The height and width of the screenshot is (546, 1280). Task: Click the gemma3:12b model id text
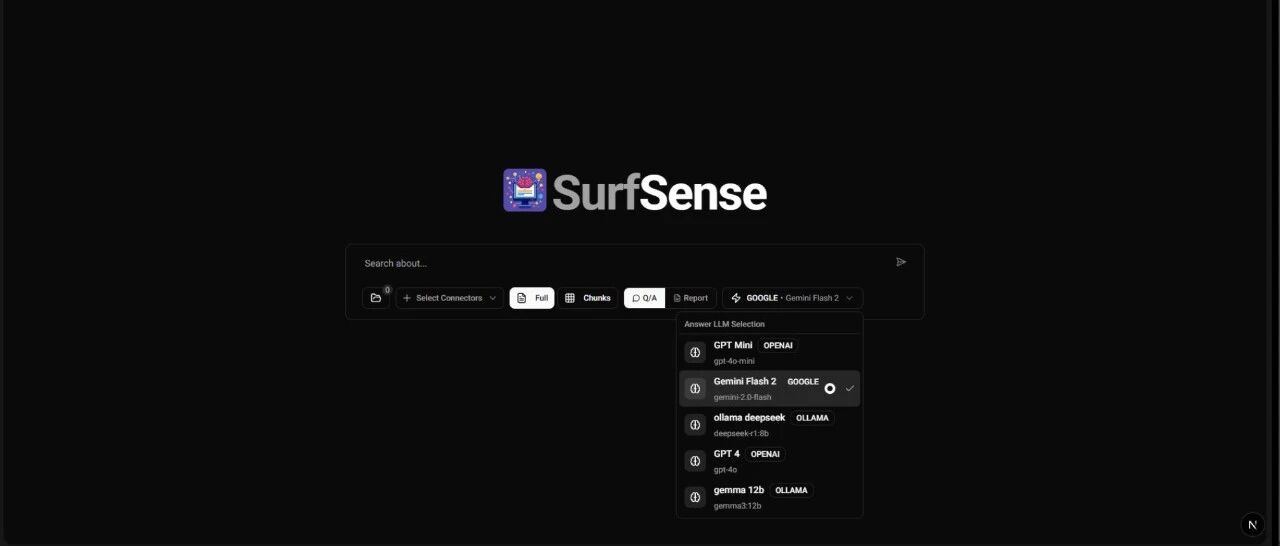click(737, 505)
